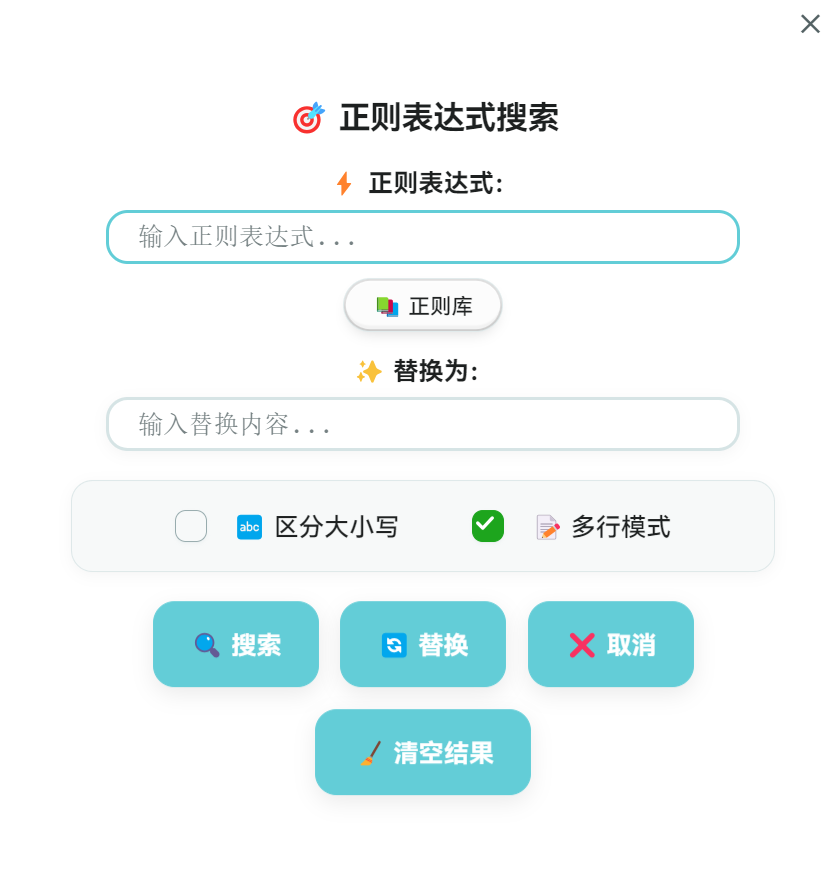Click the magnifier icon on the 搜索 button
This screenshot has height=894, width=840.
coord(207,645)
